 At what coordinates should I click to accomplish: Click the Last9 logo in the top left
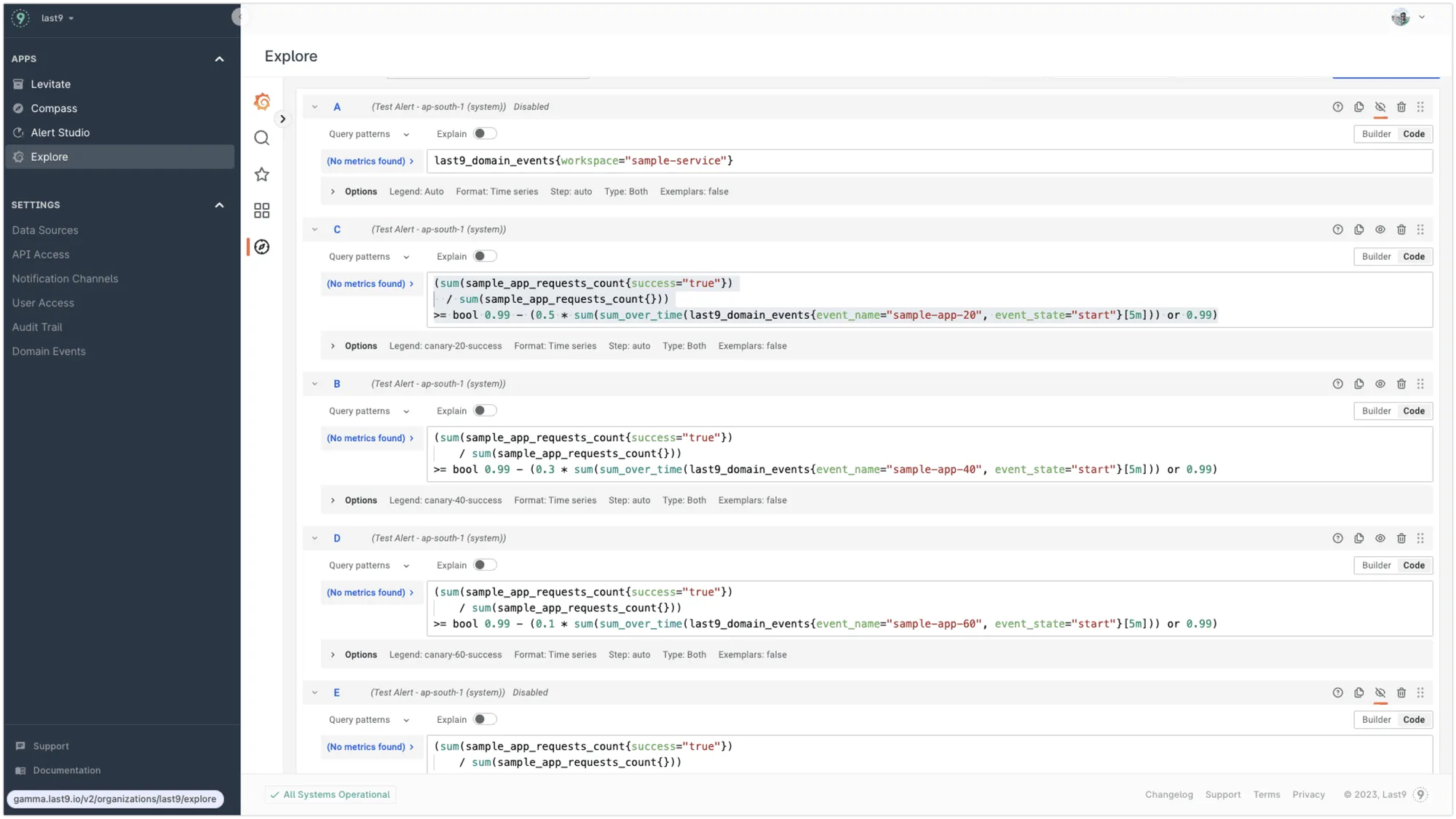click(x=20, y=18)
